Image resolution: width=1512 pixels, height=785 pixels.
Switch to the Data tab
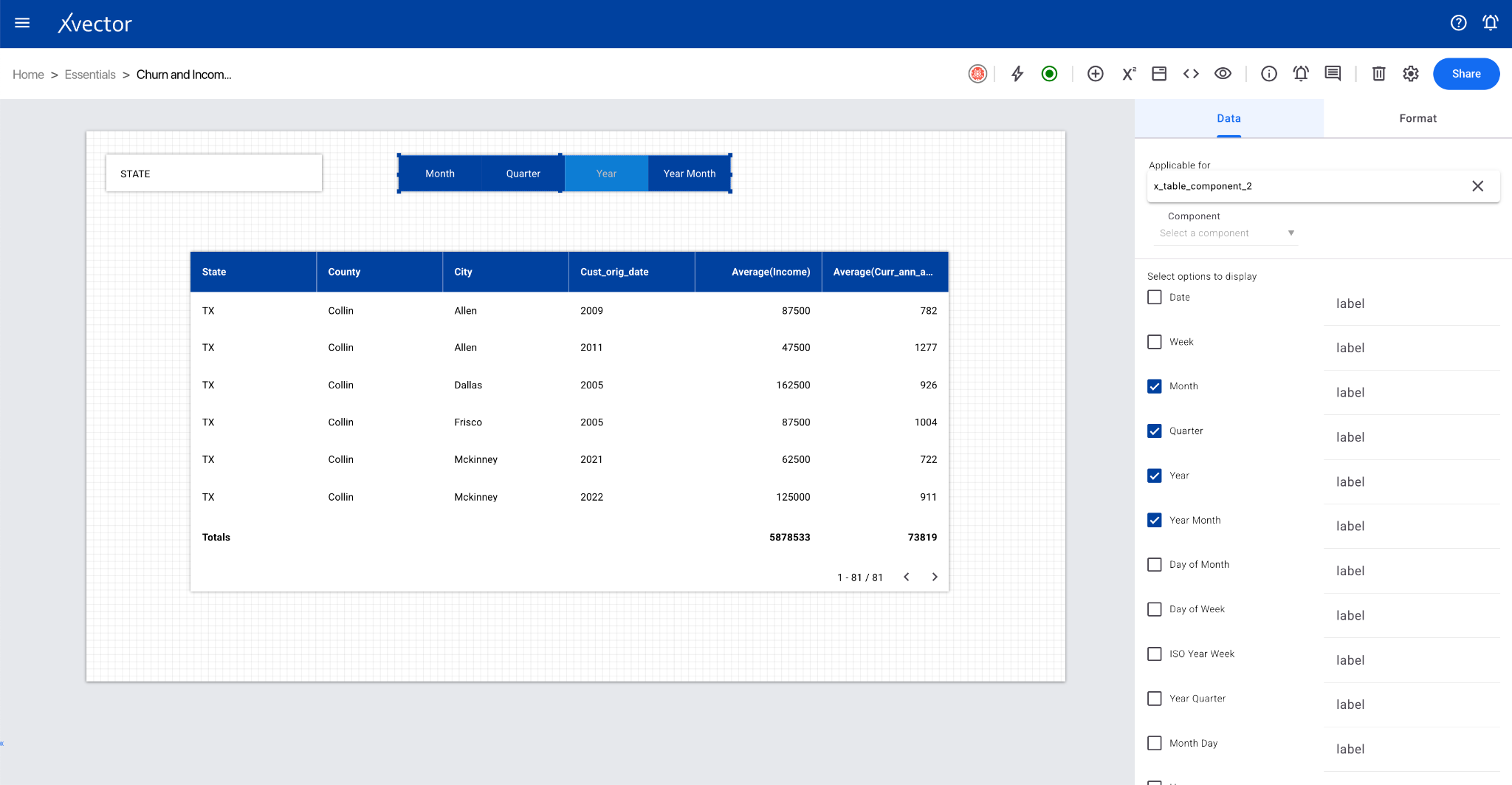click(1228, 118)
